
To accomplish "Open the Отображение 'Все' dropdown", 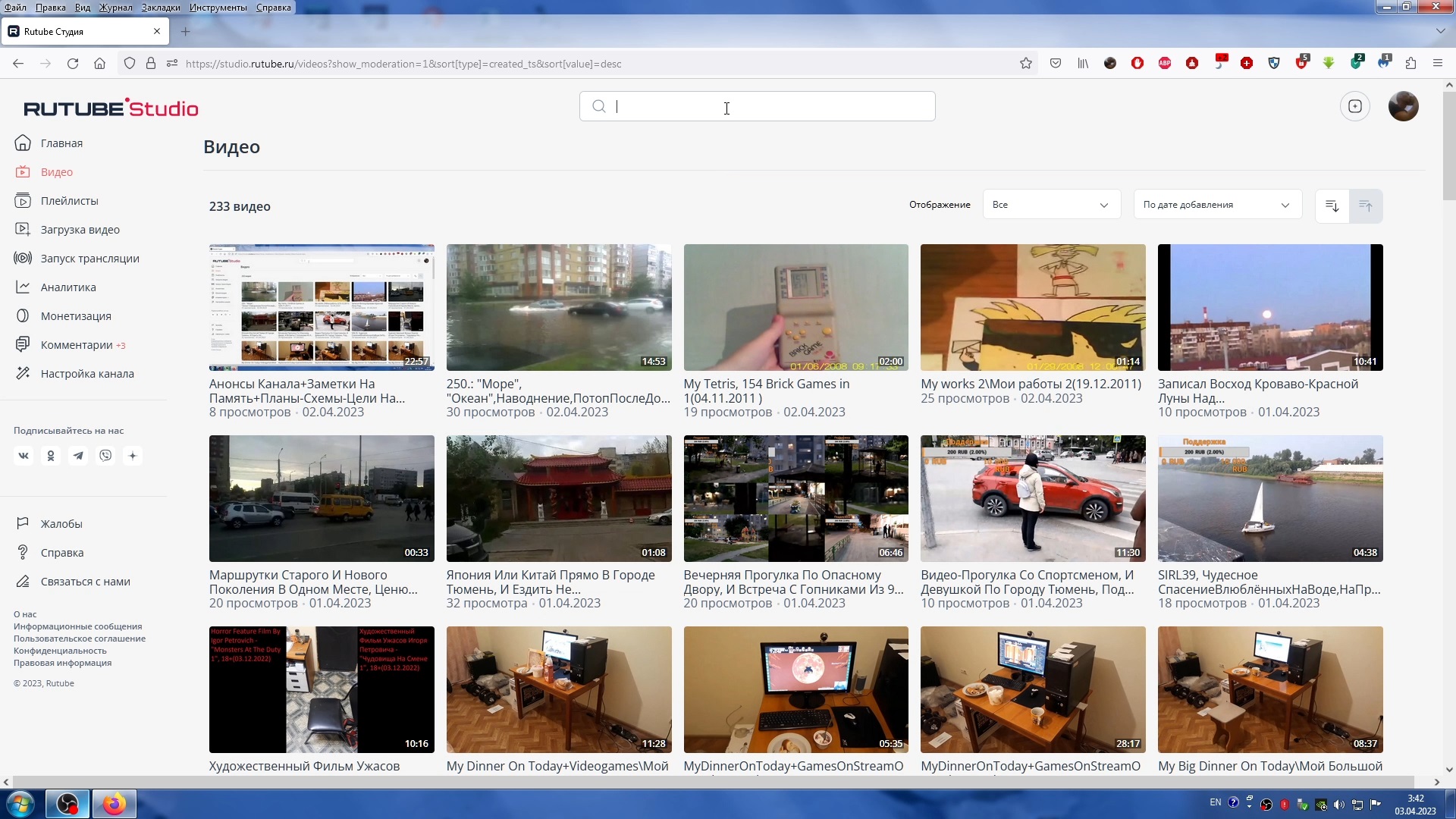I will click(1051, 205).
